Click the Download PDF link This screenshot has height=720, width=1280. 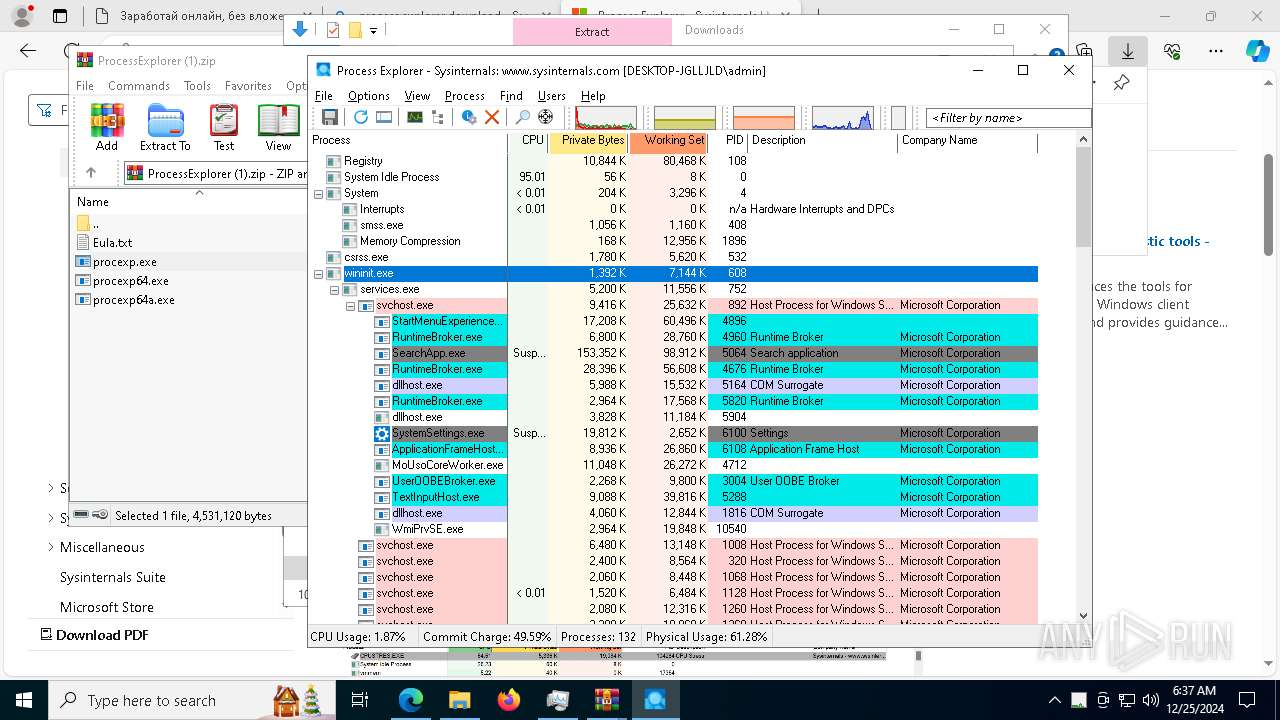[94, 635]
